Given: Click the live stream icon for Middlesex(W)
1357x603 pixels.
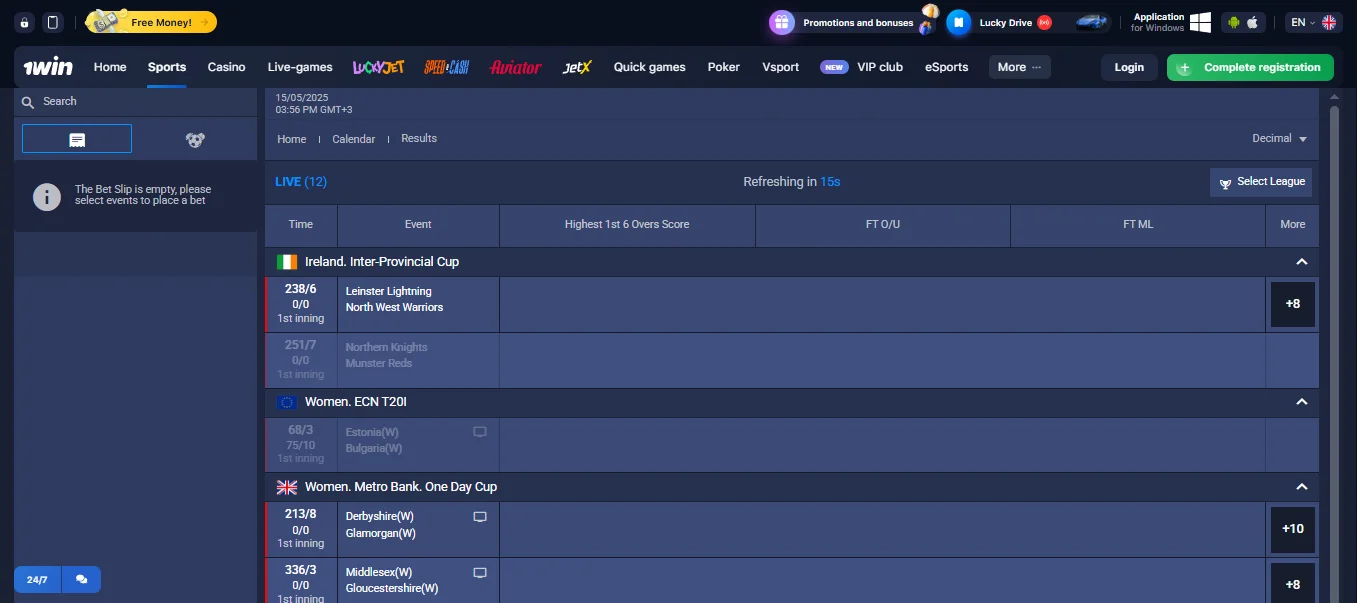Looking at the screenshot, I should tap(480, 573).
